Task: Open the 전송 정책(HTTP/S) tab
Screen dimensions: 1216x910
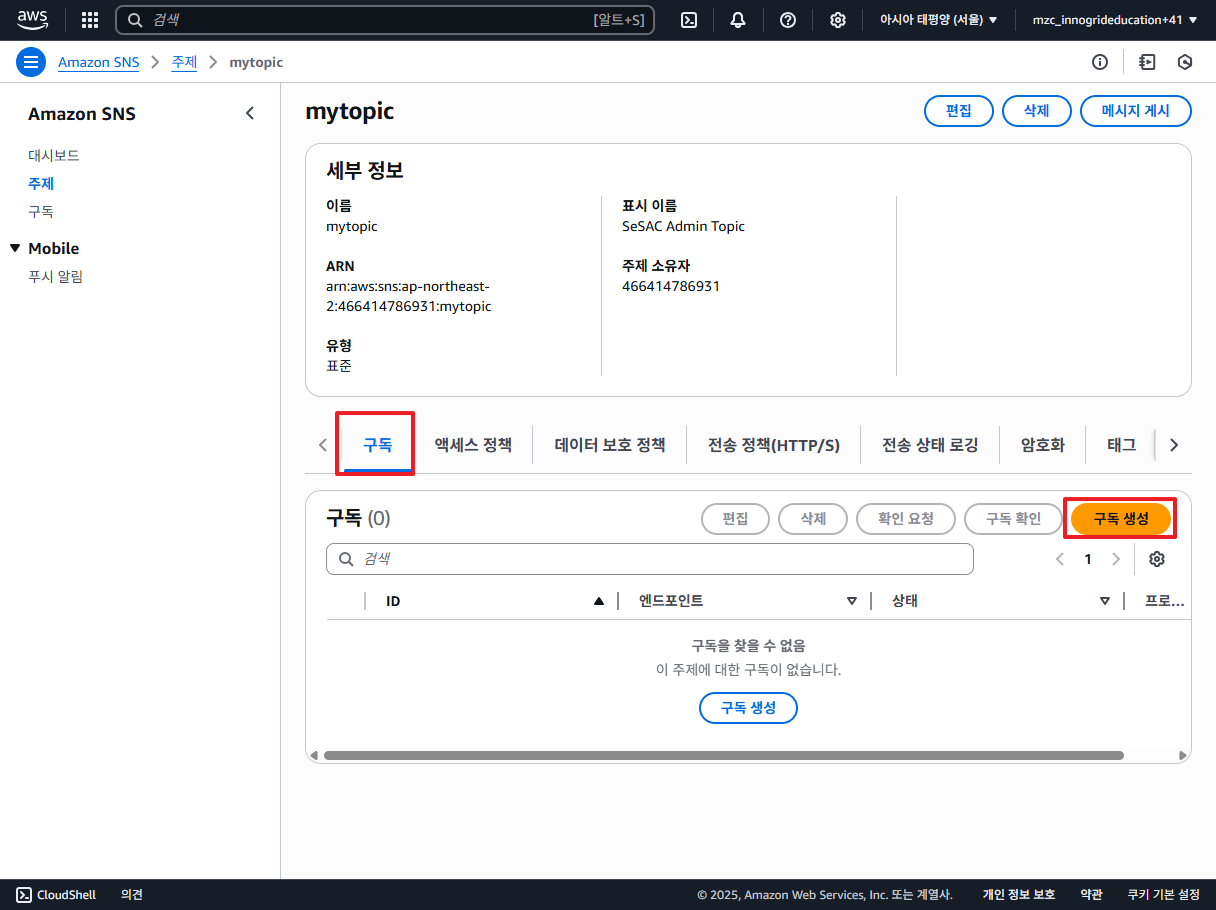Action: 774,445
